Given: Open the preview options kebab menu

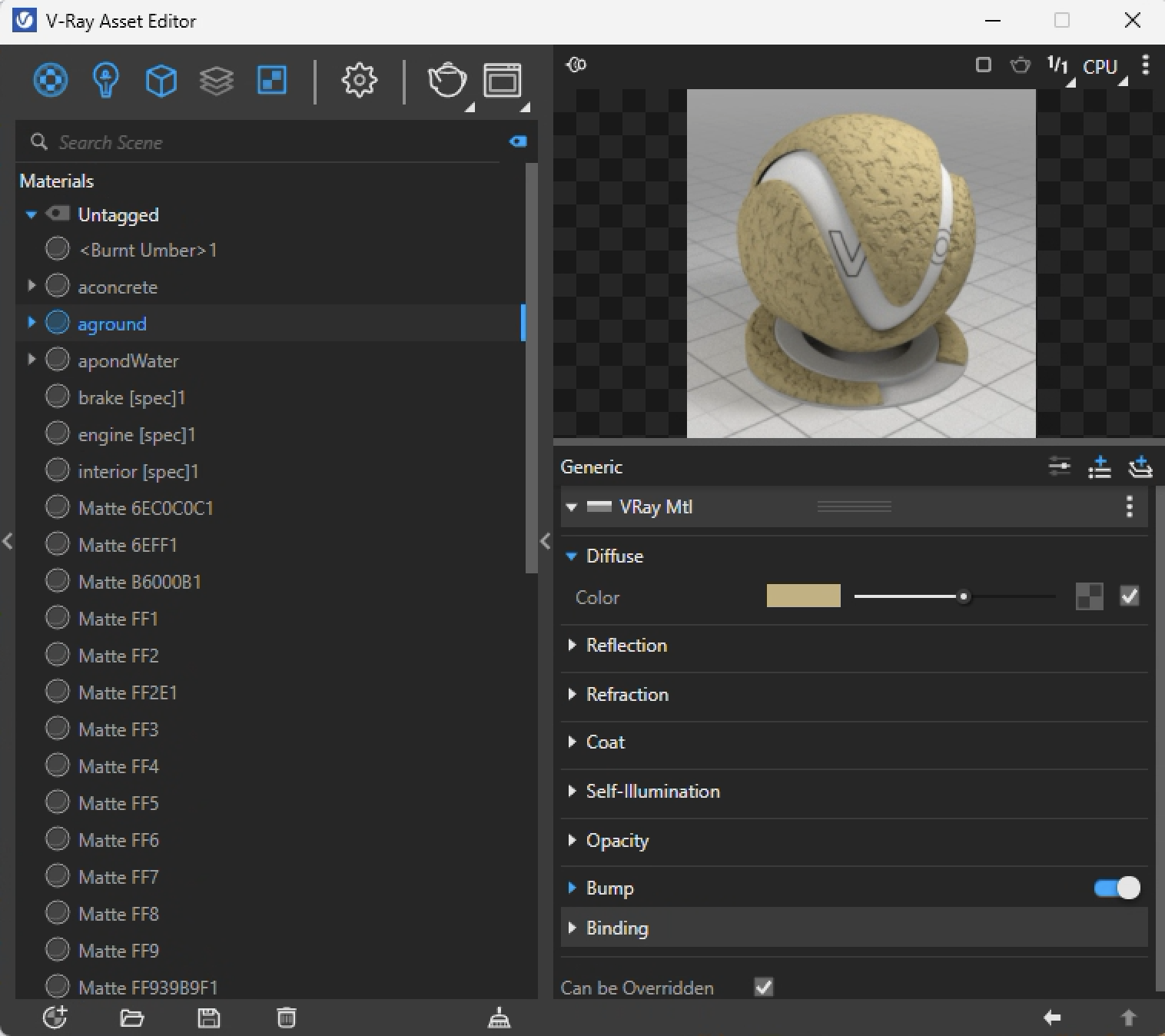Looking at the screenshot, I should [1146, 65].
